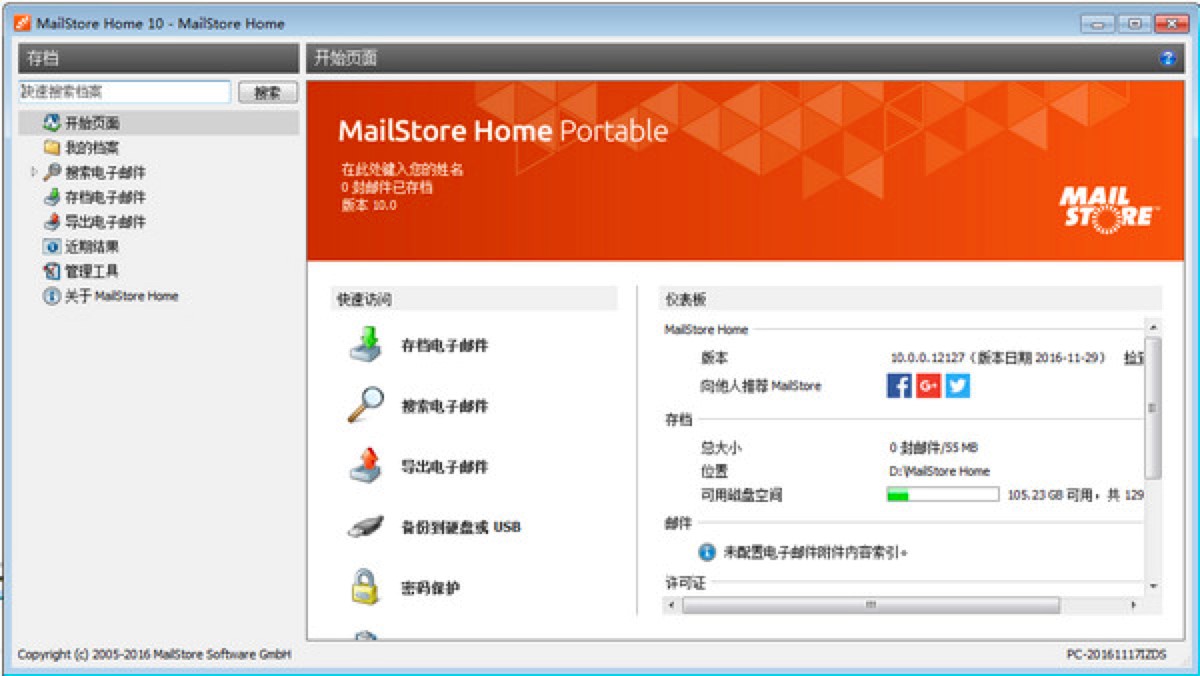Image resolution: width=1200 pixels, height=676 pixels.
Task: Click the padlock password protection icon
Action: click(x=366, y=587)
